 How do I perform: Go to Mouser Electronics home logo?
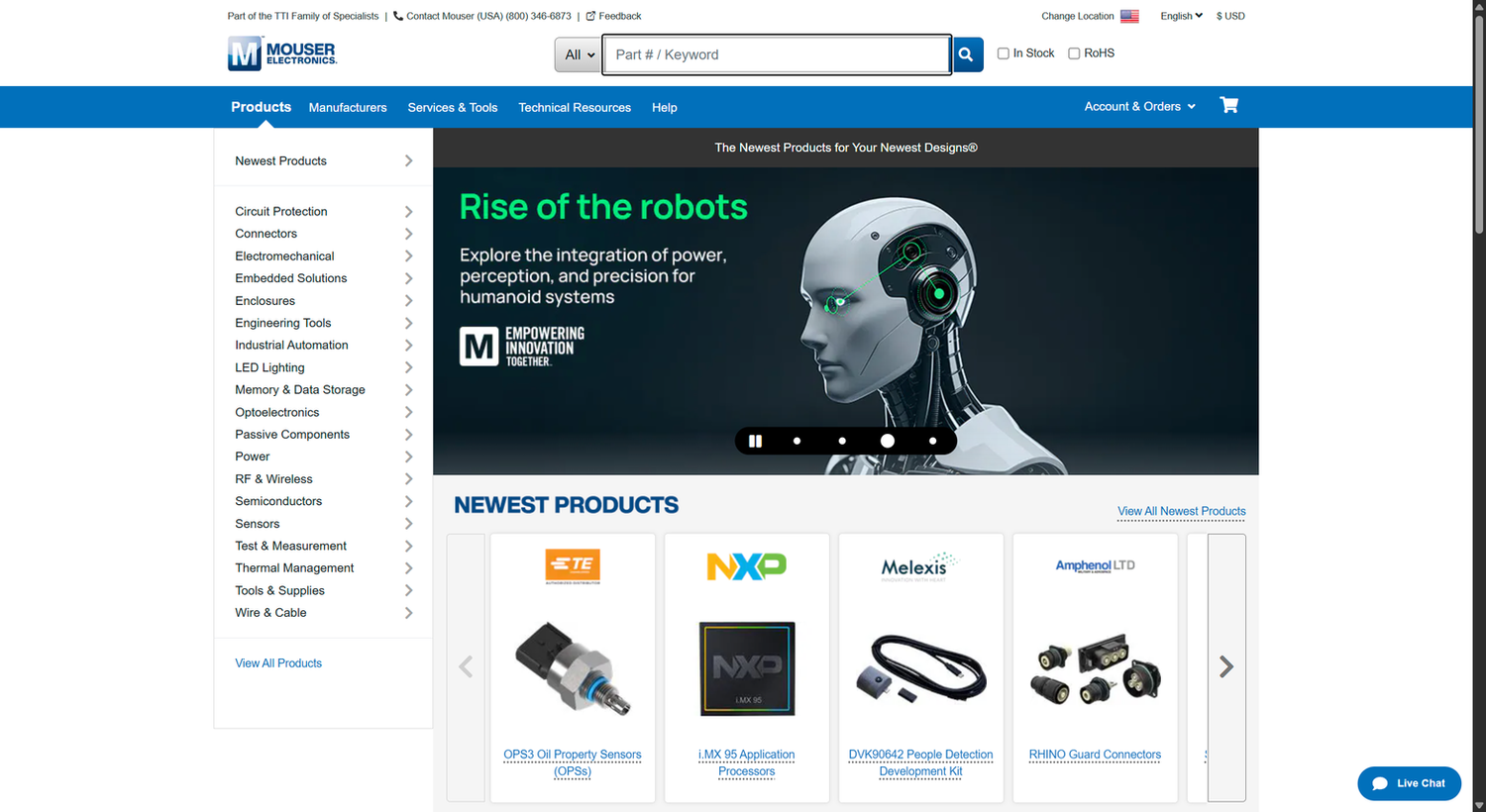click(x=282, y=53)
